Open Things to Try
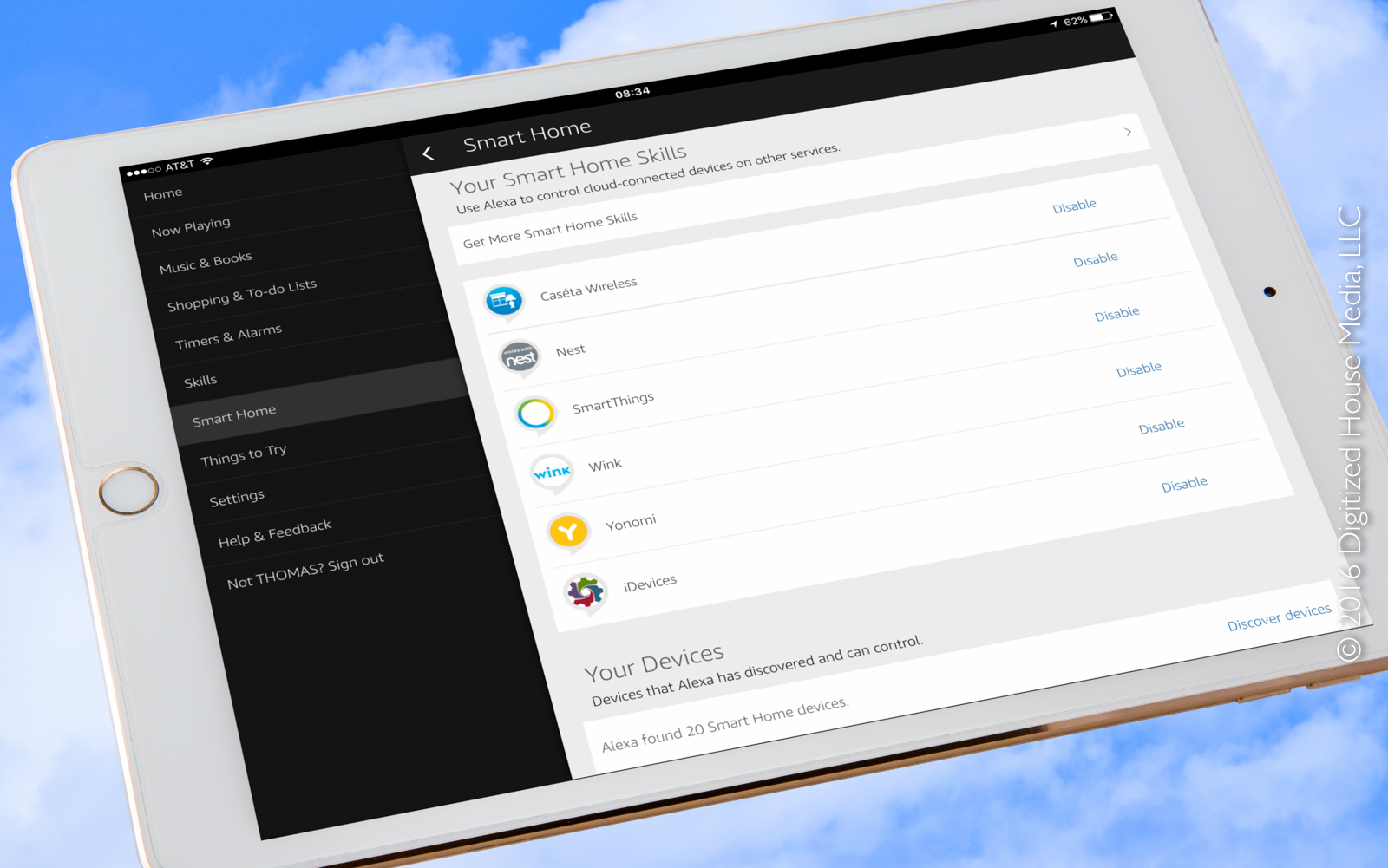This screenshot has height=868, width=1388. (x=244, y=454)
